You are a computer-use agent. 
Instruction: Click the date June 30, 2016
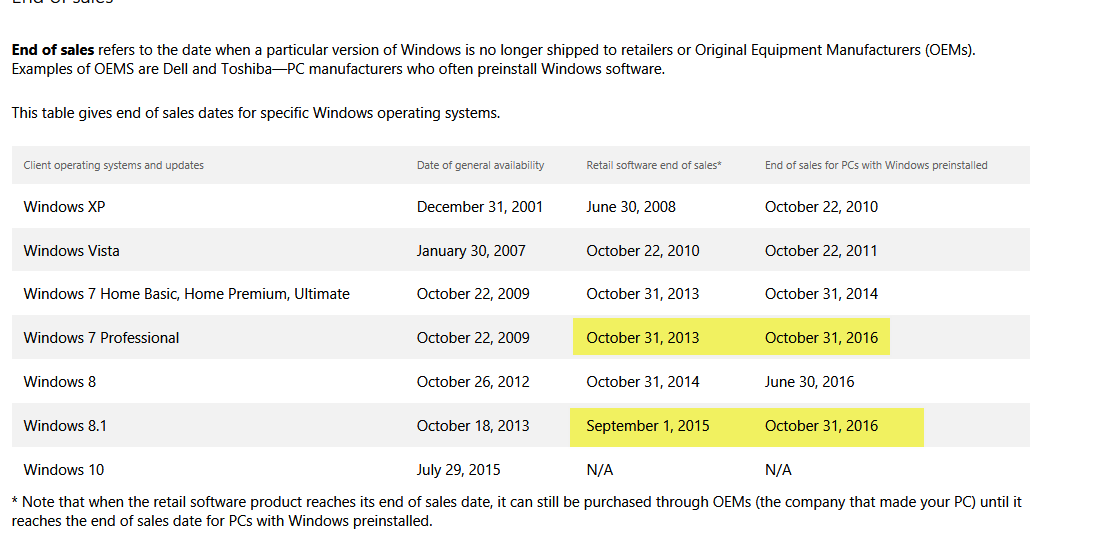[x=809, y=382]
